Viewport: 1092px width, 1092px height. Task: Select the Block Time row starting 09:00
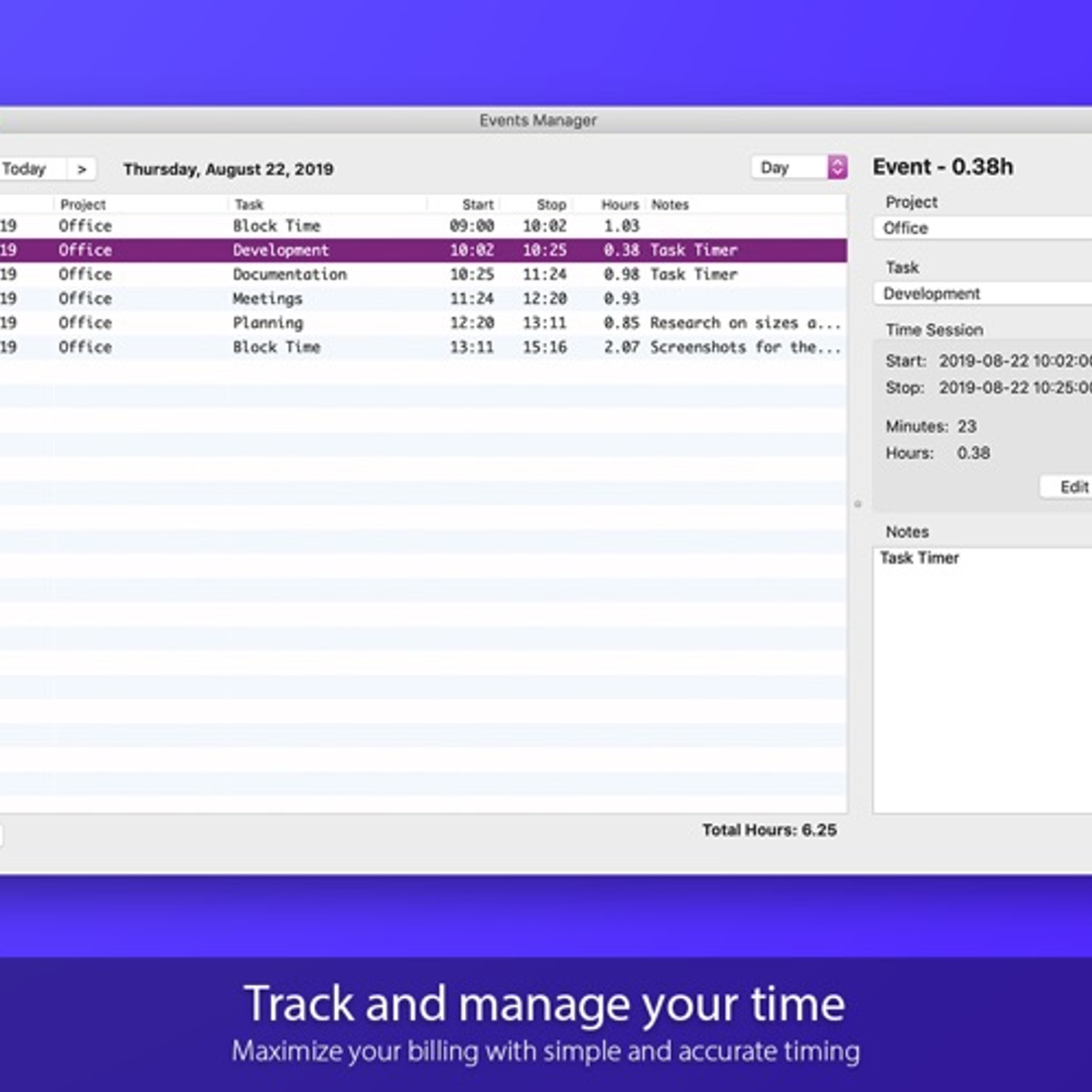pos(423,226)
